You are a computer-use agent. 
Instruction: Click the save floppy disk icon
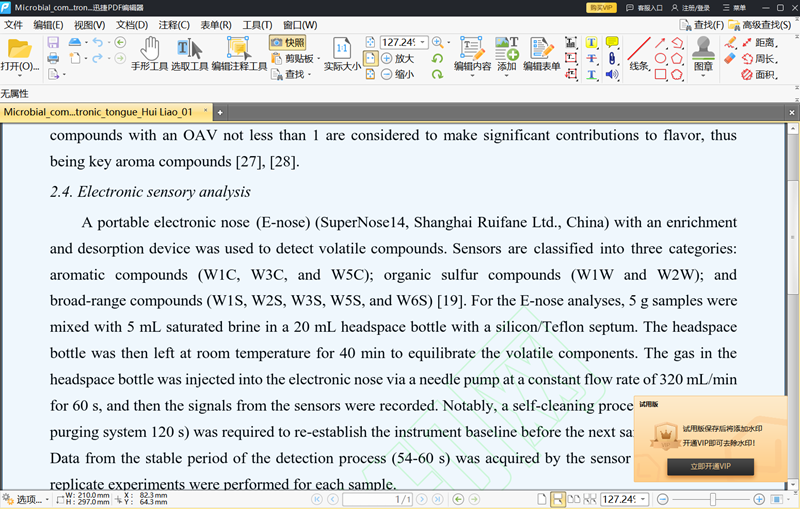click(53, 42)
